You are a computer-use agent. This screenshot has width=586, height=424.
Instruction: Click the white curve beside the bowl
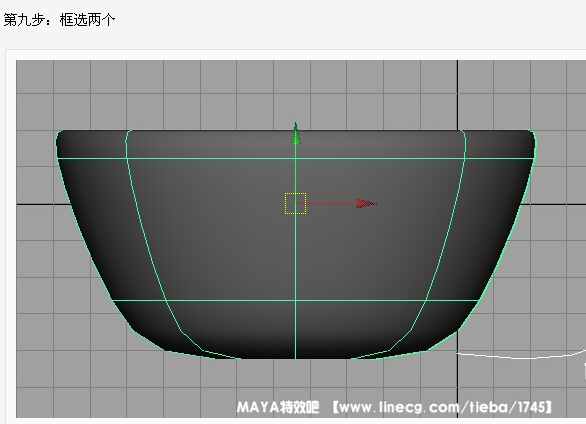click(x=521, y=357)
